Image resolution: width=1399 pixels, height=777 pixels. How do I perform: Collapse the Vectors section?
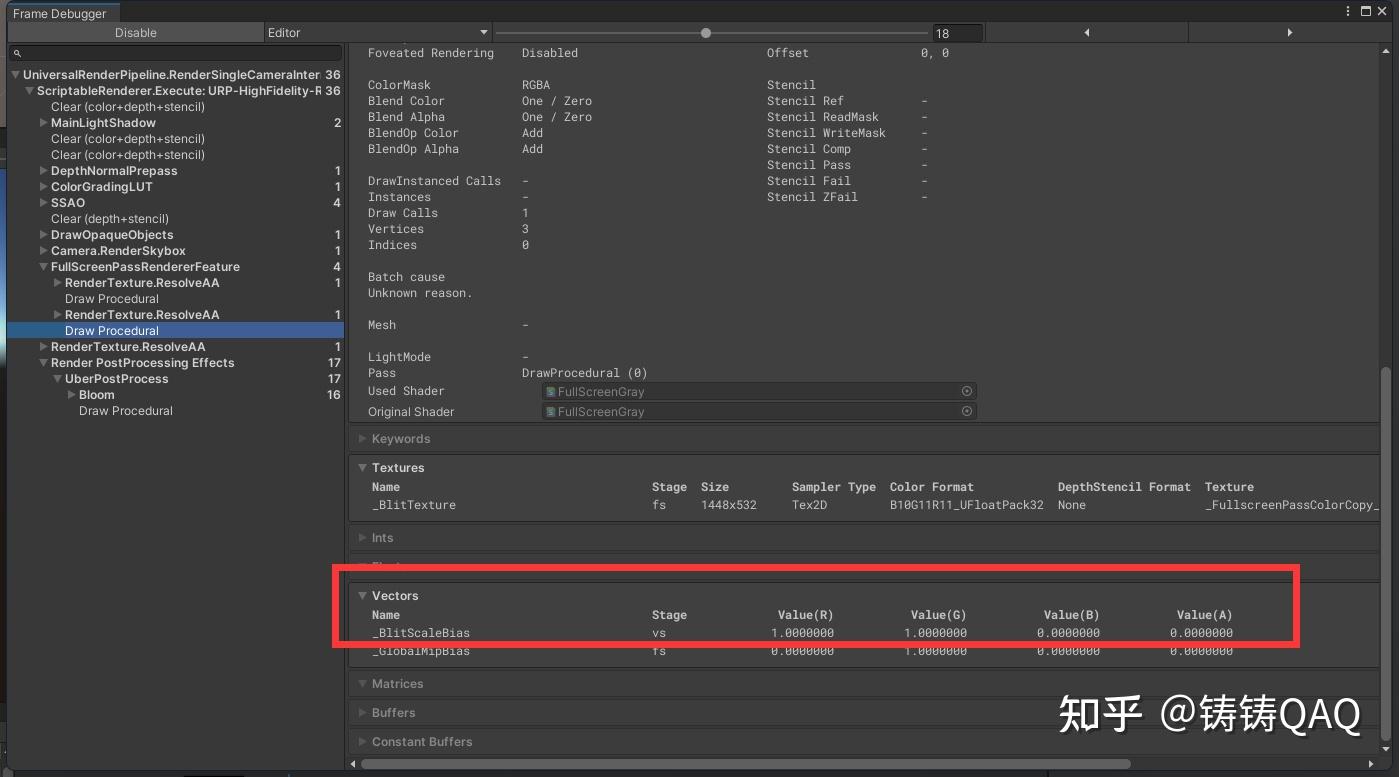pyautogui.click(x=362, y=596)
